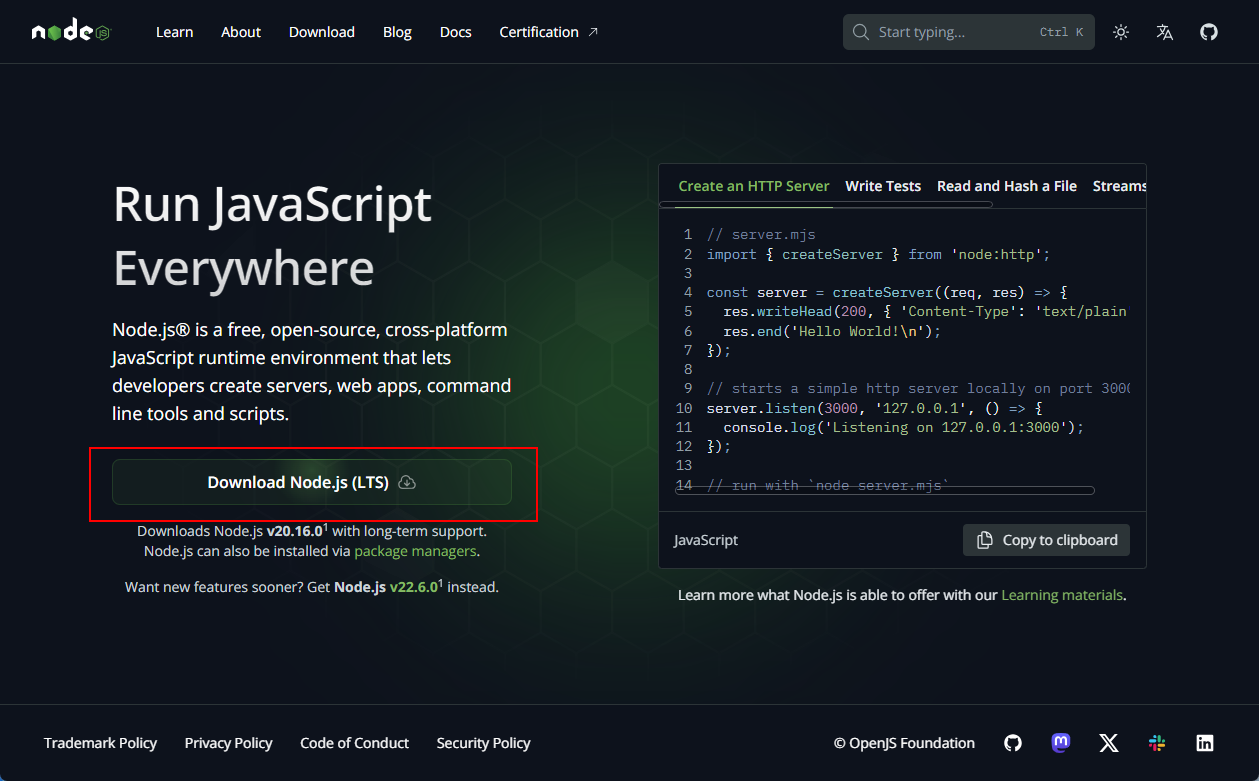Focus the Start typing search field
1259x781 pixels.
[969, 32]
